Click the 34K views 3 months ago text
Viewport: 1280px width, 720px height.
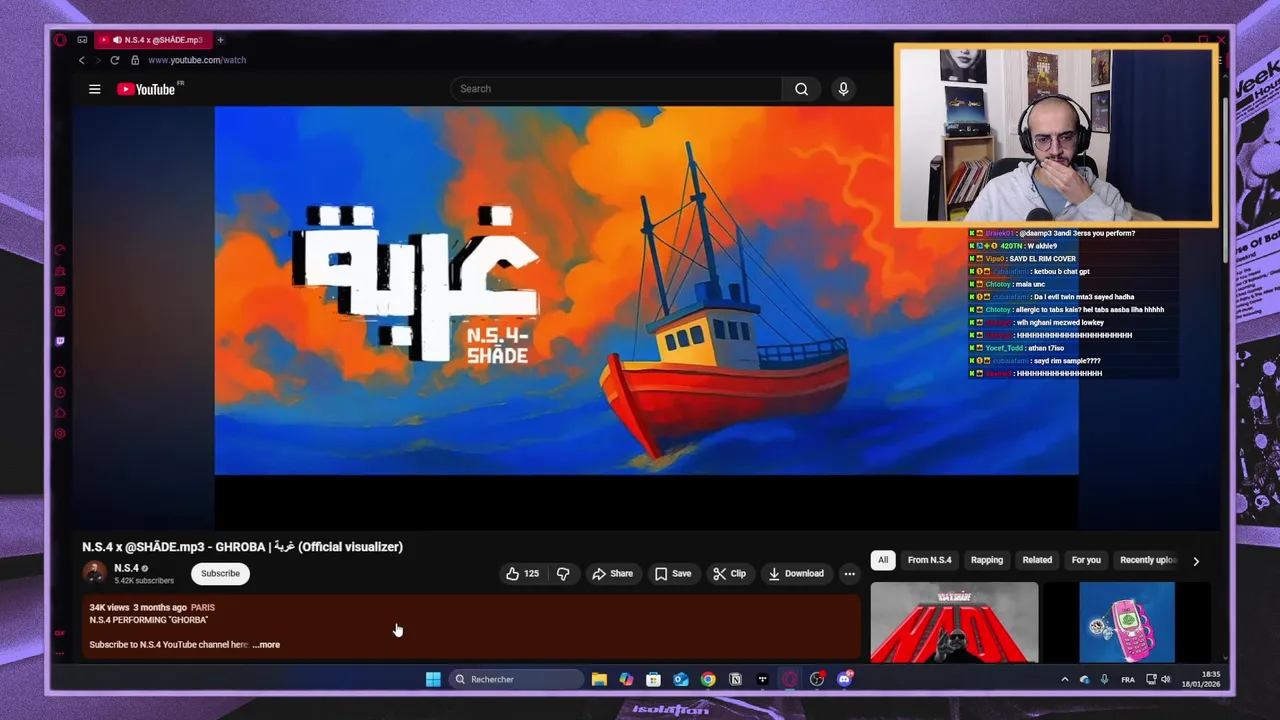[138, 607]
